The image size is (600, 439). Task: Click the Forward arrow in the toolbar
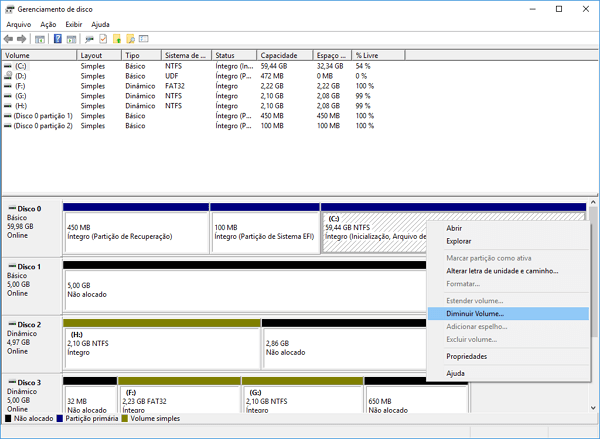21,39
